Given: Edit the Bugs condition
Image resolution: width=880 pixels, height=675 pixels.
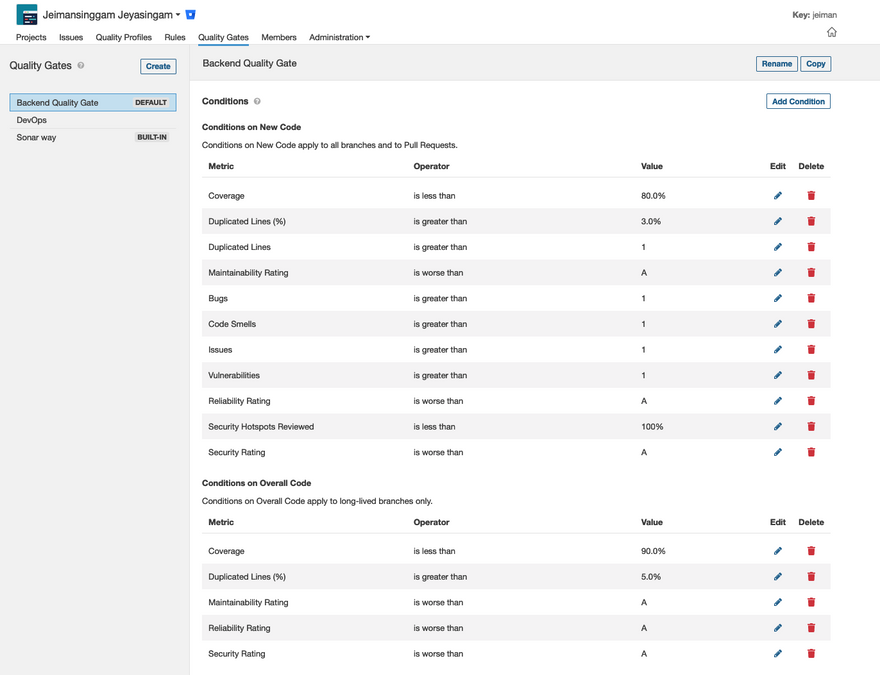Looking at the screenshot, I should click(x=778, y=298).
